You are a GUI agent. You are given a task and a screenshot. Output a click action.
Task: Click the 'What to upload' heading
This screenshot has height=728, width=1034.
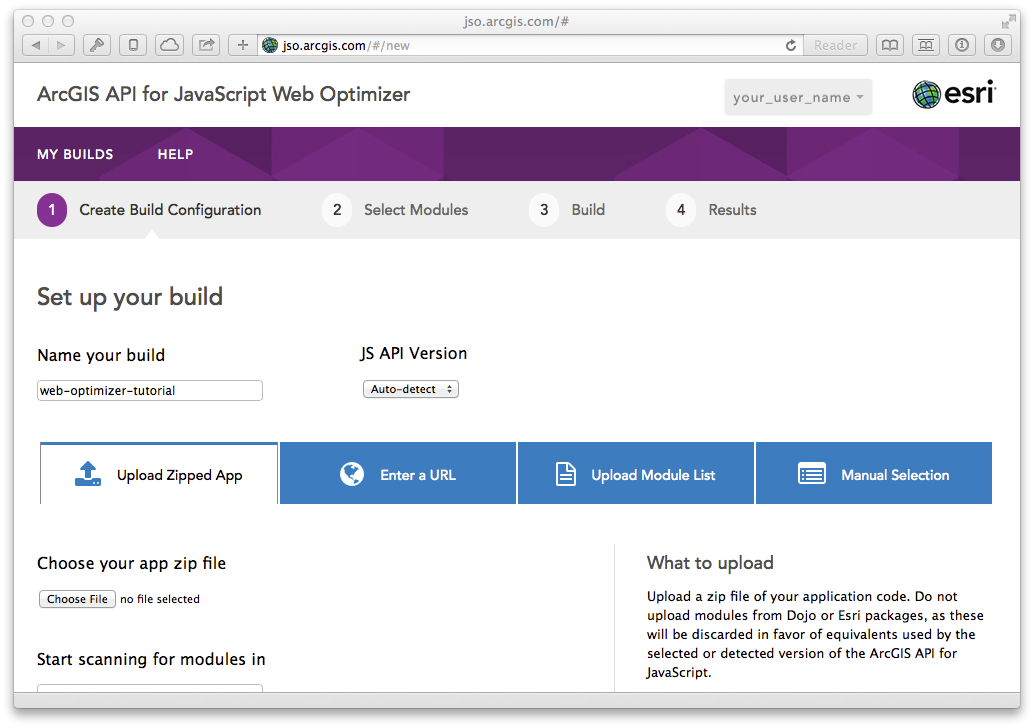click(x=710, y=562)
